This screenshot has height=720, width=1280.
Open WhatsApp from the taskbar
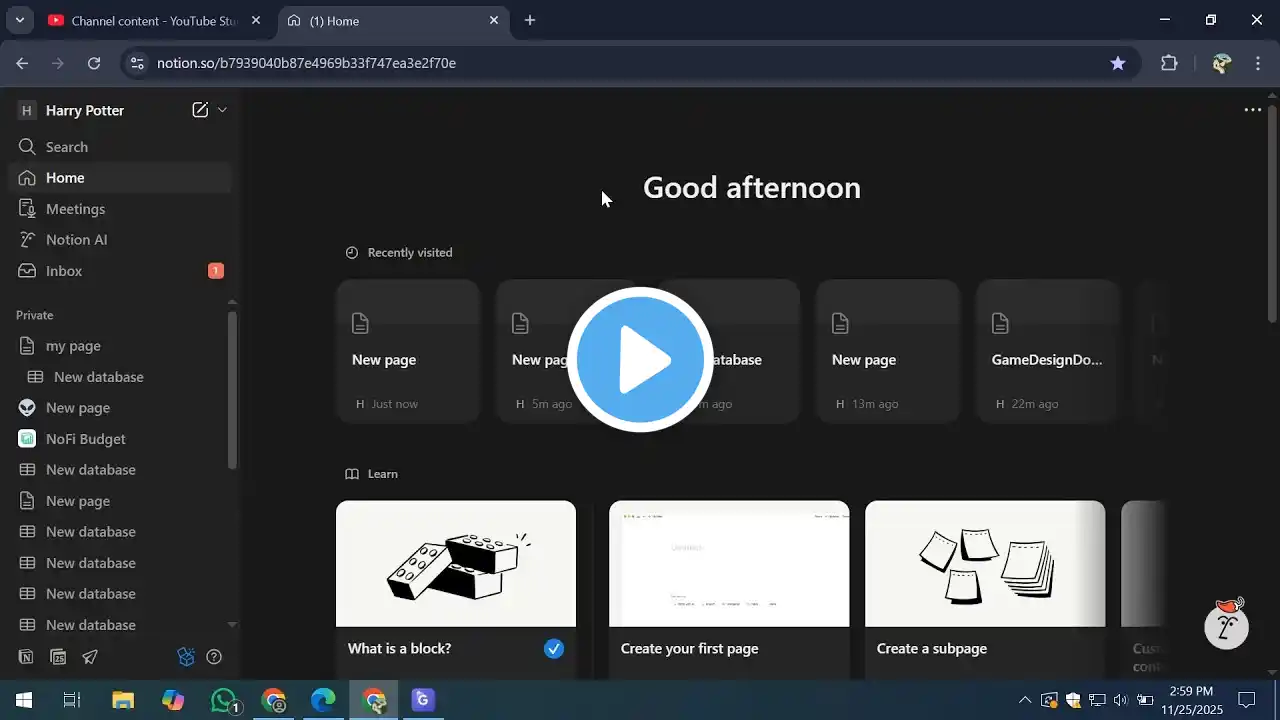pos(224,700)
